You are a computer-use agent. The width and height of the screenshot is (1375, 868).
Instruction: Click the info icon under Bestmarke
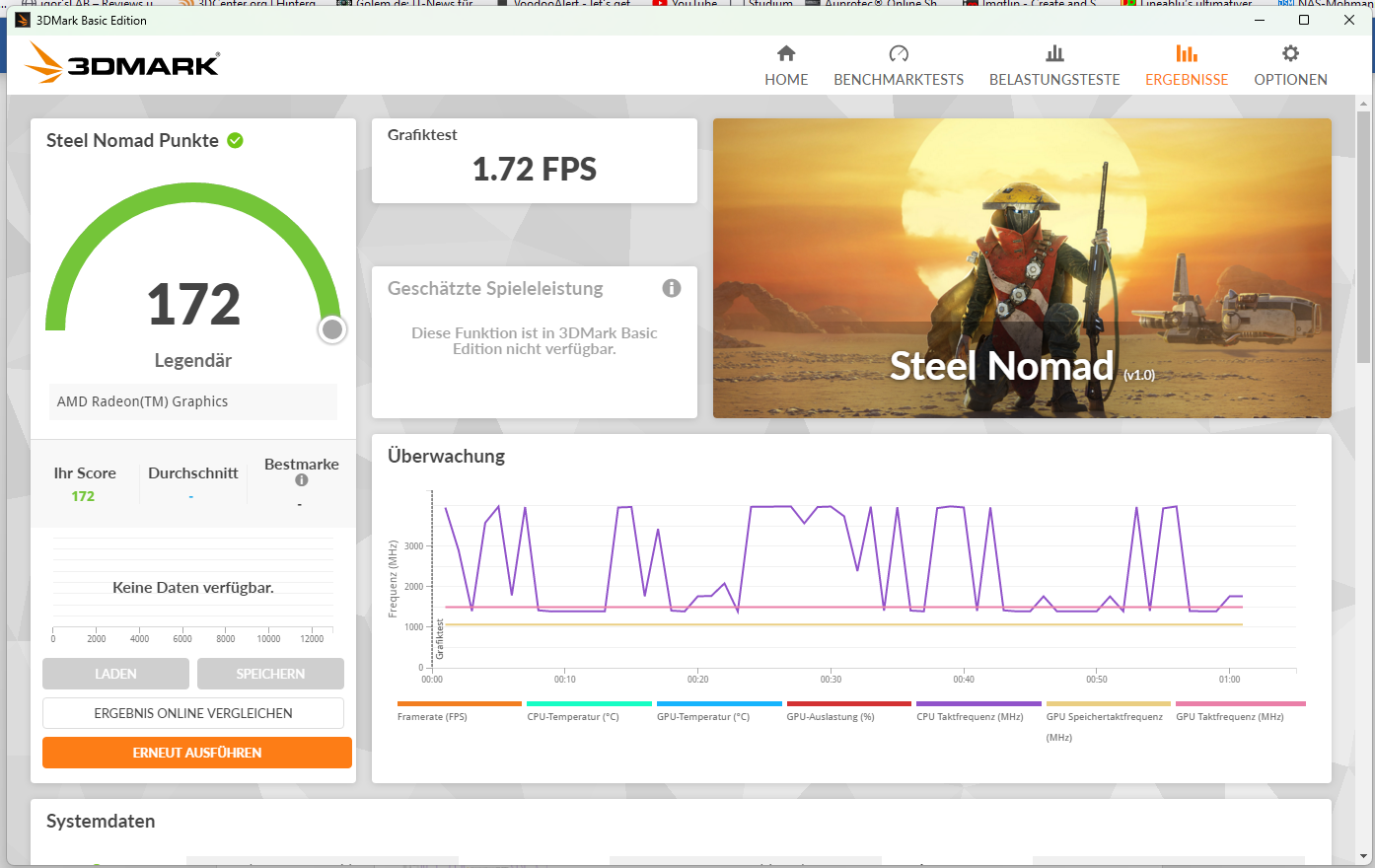click(302, 480)
